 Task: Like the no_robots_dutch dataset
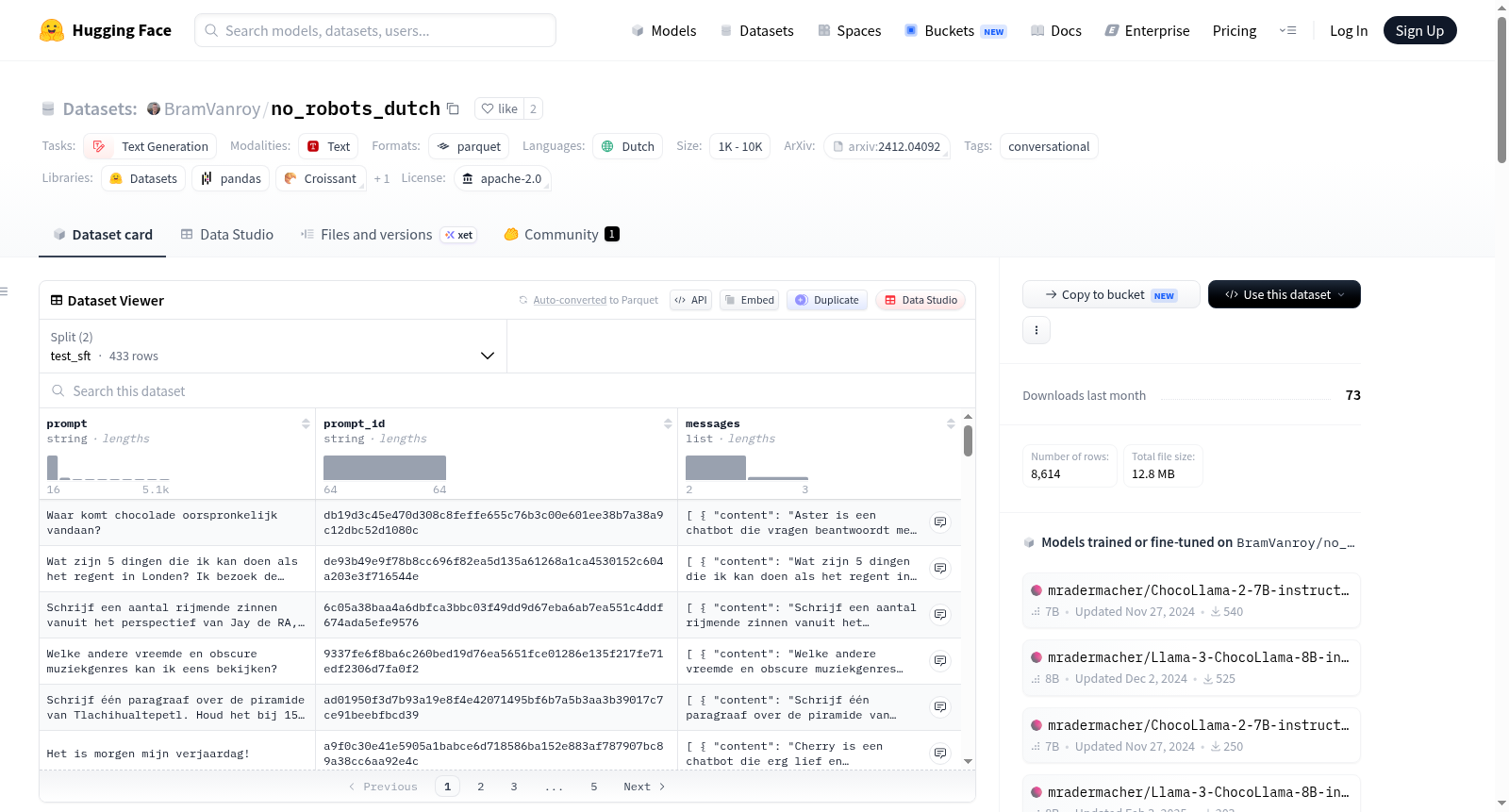tap(500, 108)
